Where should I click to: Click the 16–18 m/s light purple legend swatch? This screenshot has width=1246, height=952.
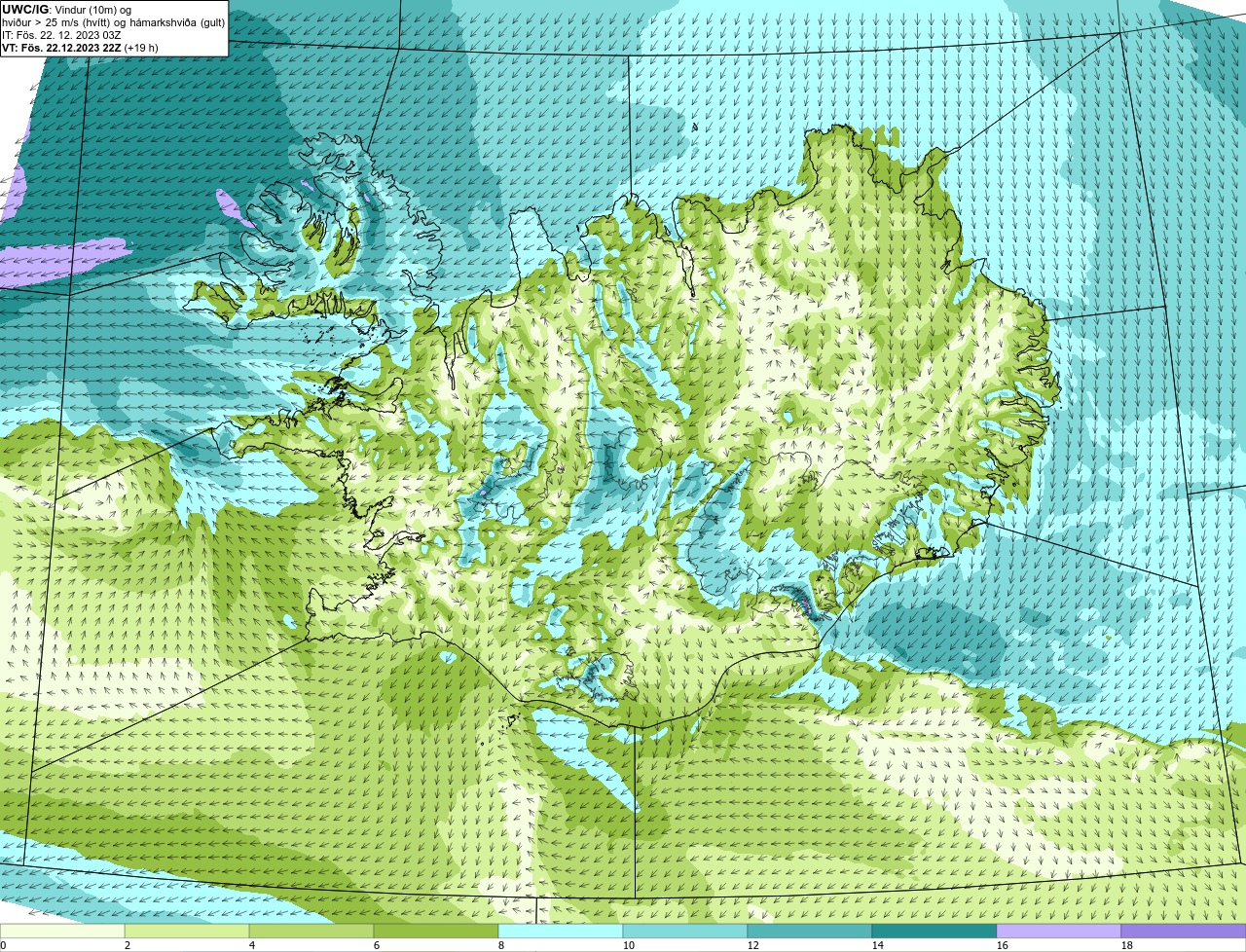pos(1059,932)
